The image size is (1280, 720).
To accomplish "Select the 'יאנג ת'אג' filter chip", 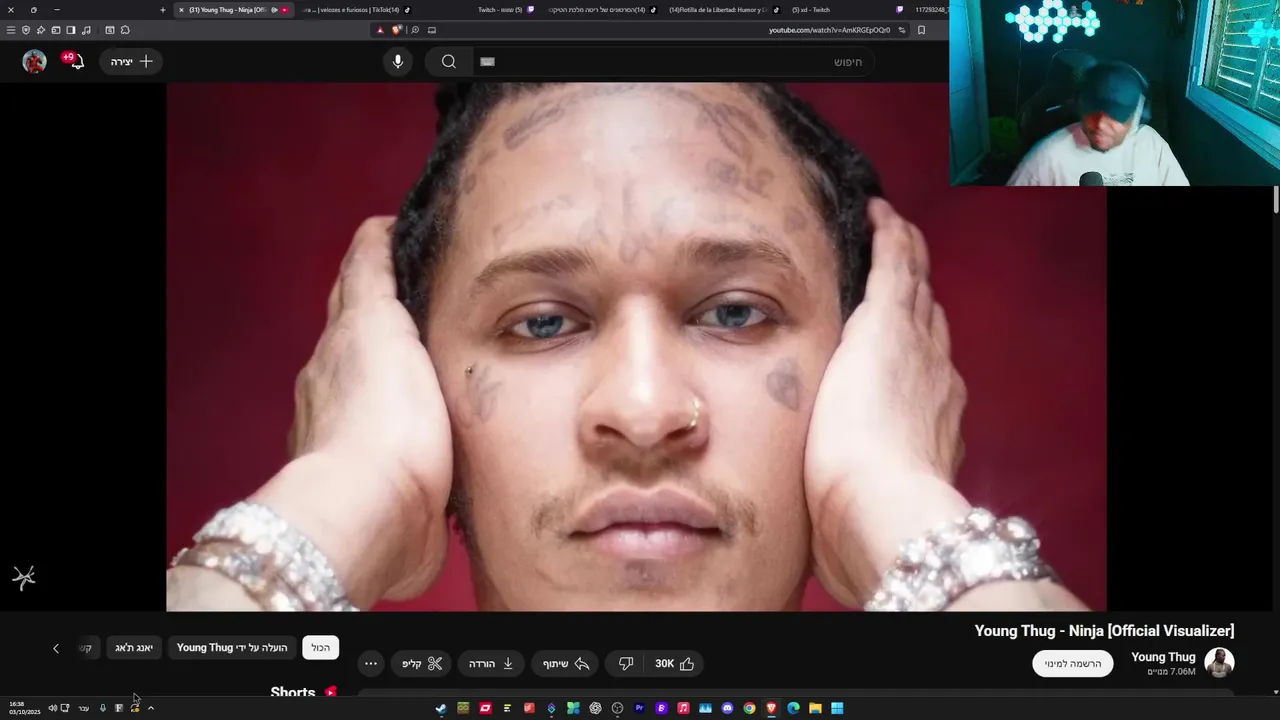I will pos(134,648).
